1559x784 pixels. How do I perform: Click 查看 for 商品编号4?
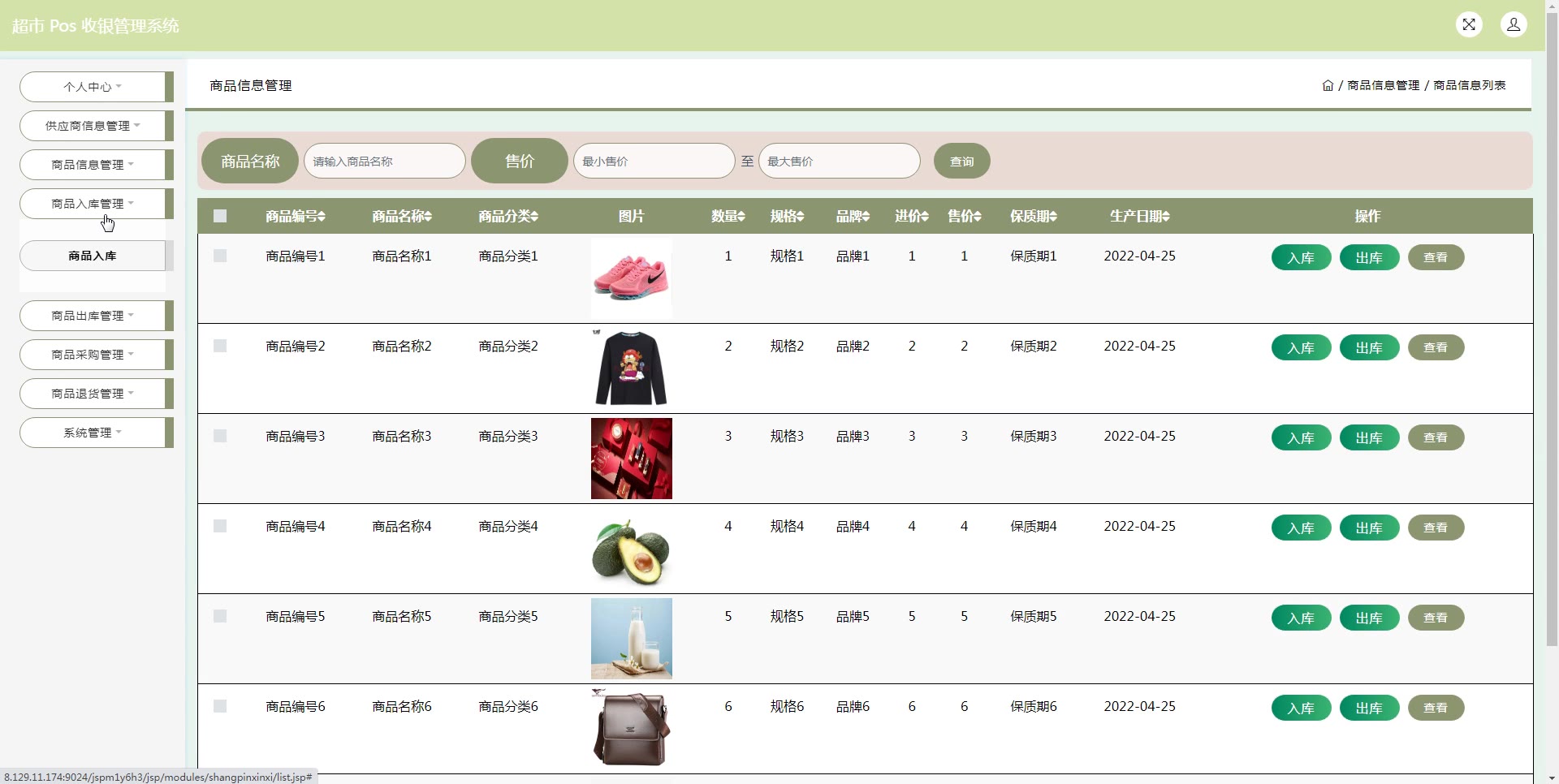[x=1436, y=528]
